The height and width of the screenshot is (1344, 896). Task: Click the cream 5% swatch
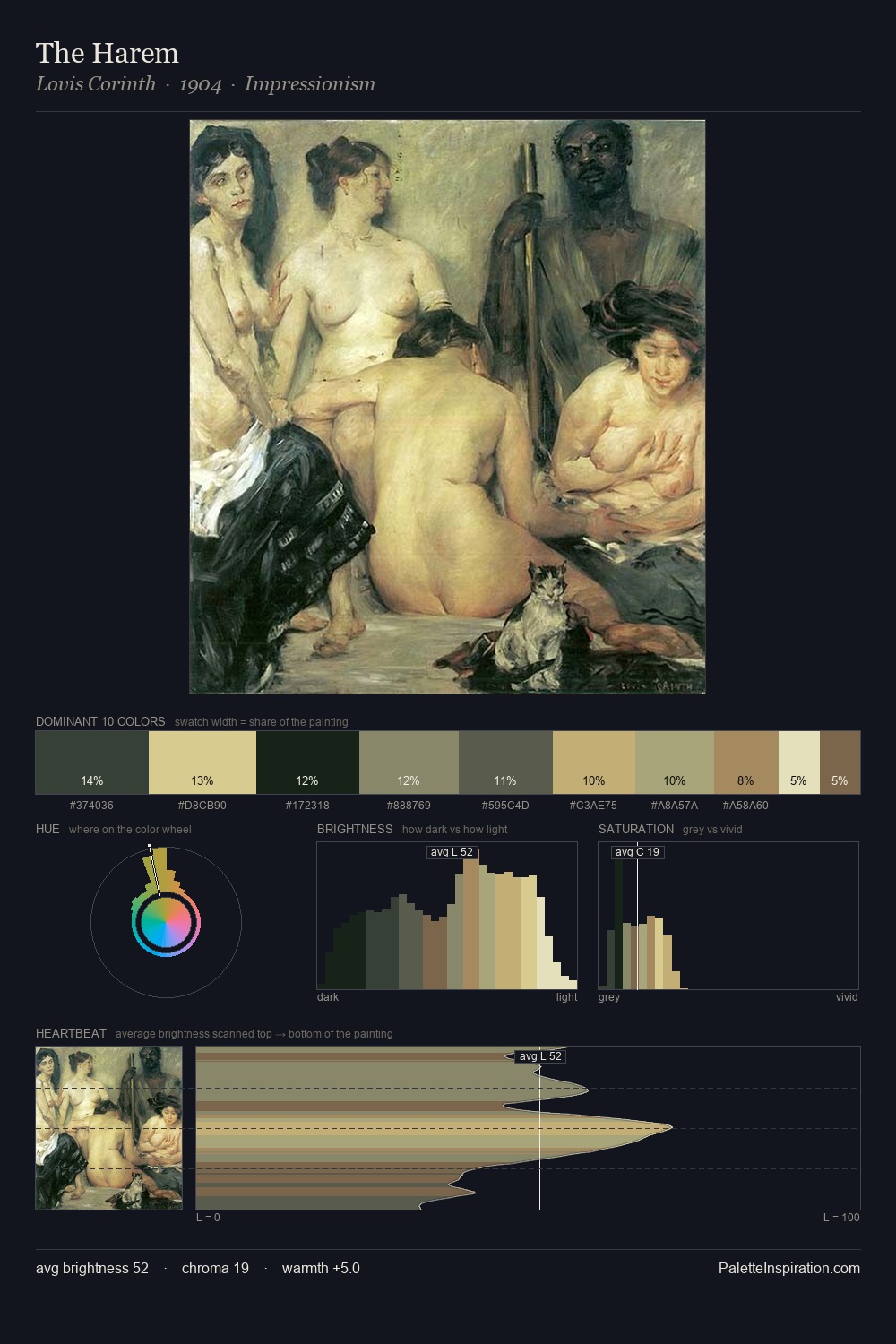click(x=798, y=762)
